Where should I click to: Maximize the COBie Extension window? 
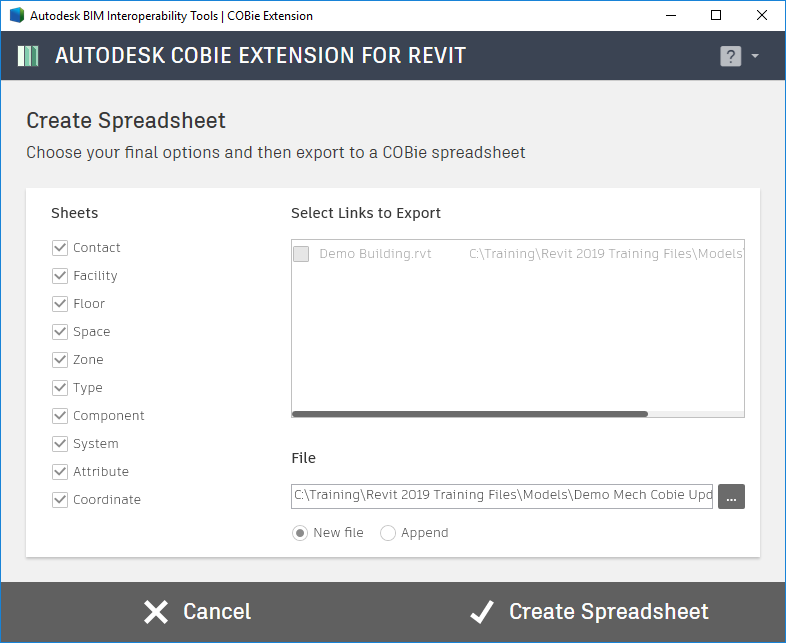pyautogui.click(x=716, y=16)
